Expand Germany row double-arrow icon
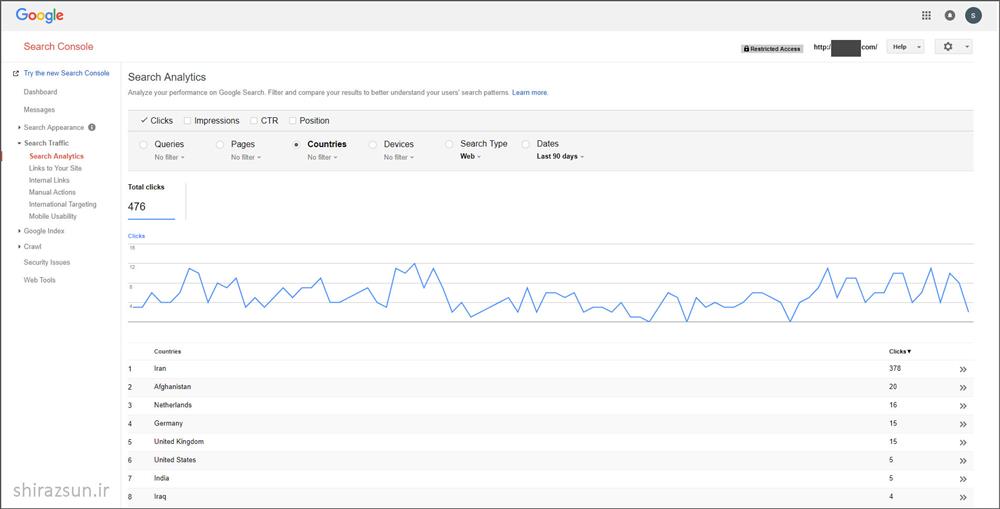The image size is (1000, 509). [963, 424]
